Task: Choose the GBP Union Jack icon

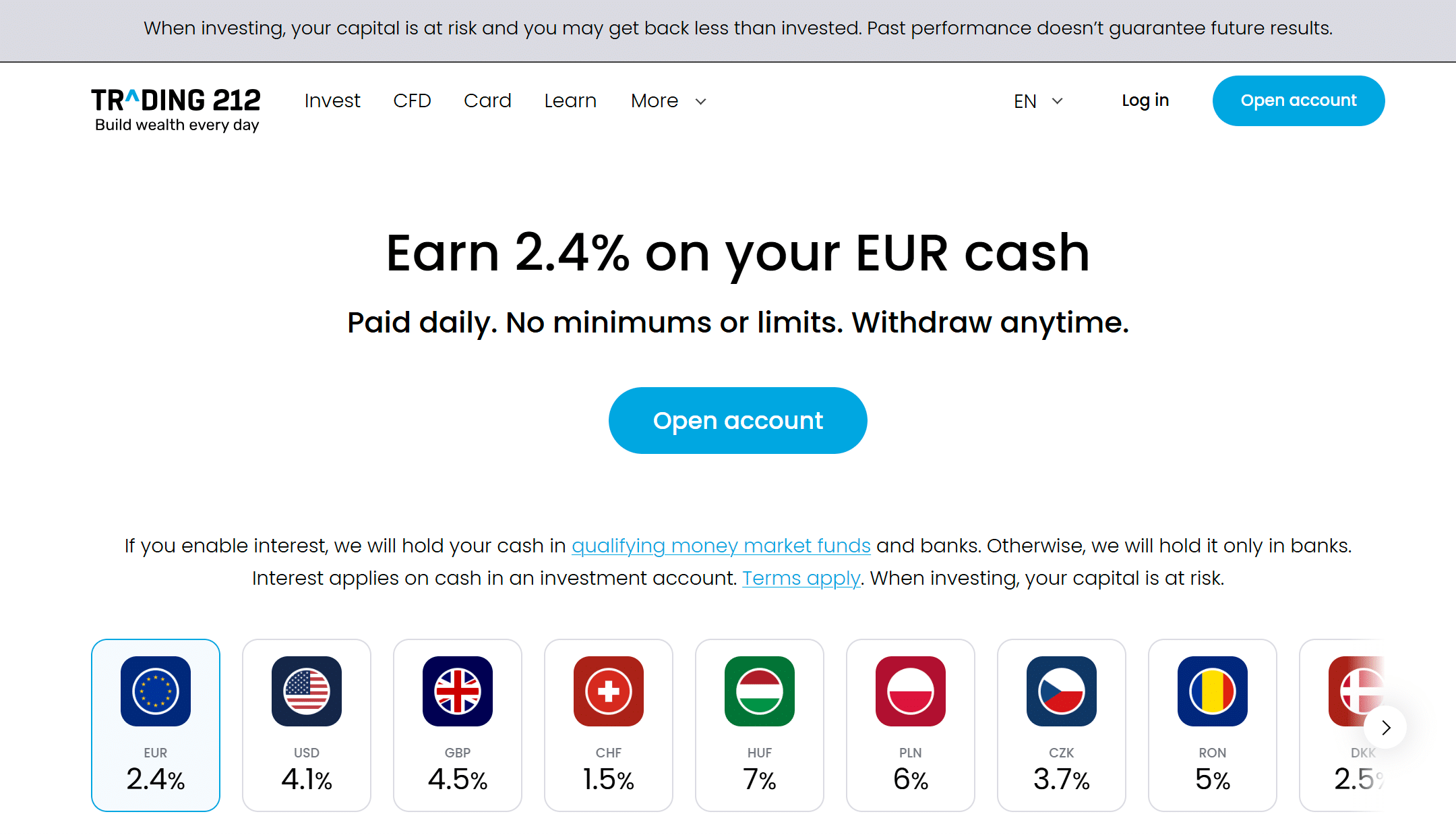Action: click(x=458, y=691)
